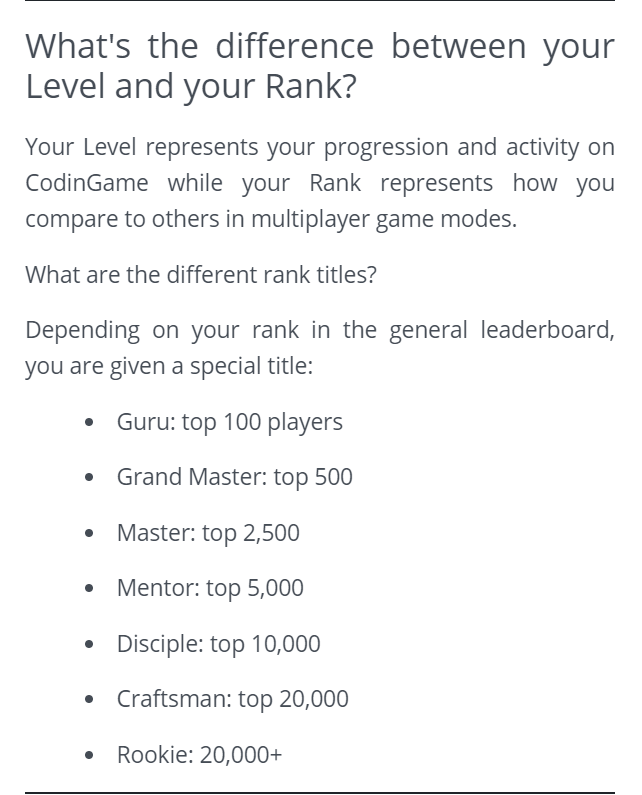The width and height of the screenshot is (642, 795).
Task: Click the bullet point beside 'Guru'
Action: coord(90,423)
